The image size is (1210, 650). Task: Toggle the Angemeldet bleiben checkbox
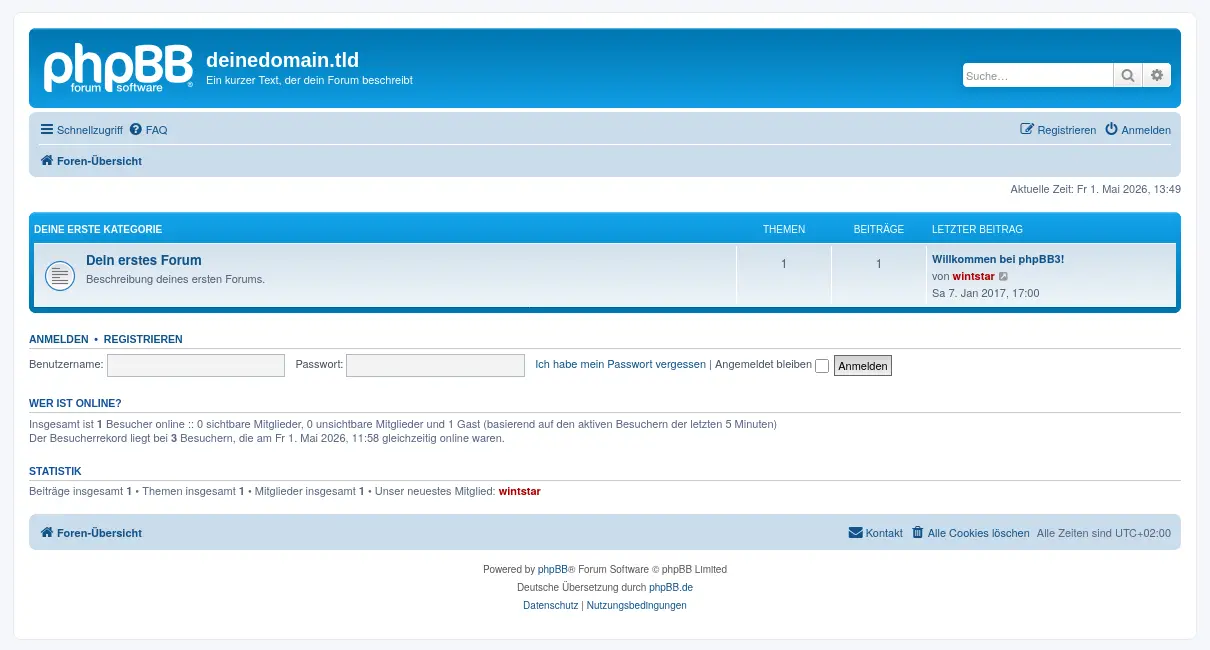822,366
